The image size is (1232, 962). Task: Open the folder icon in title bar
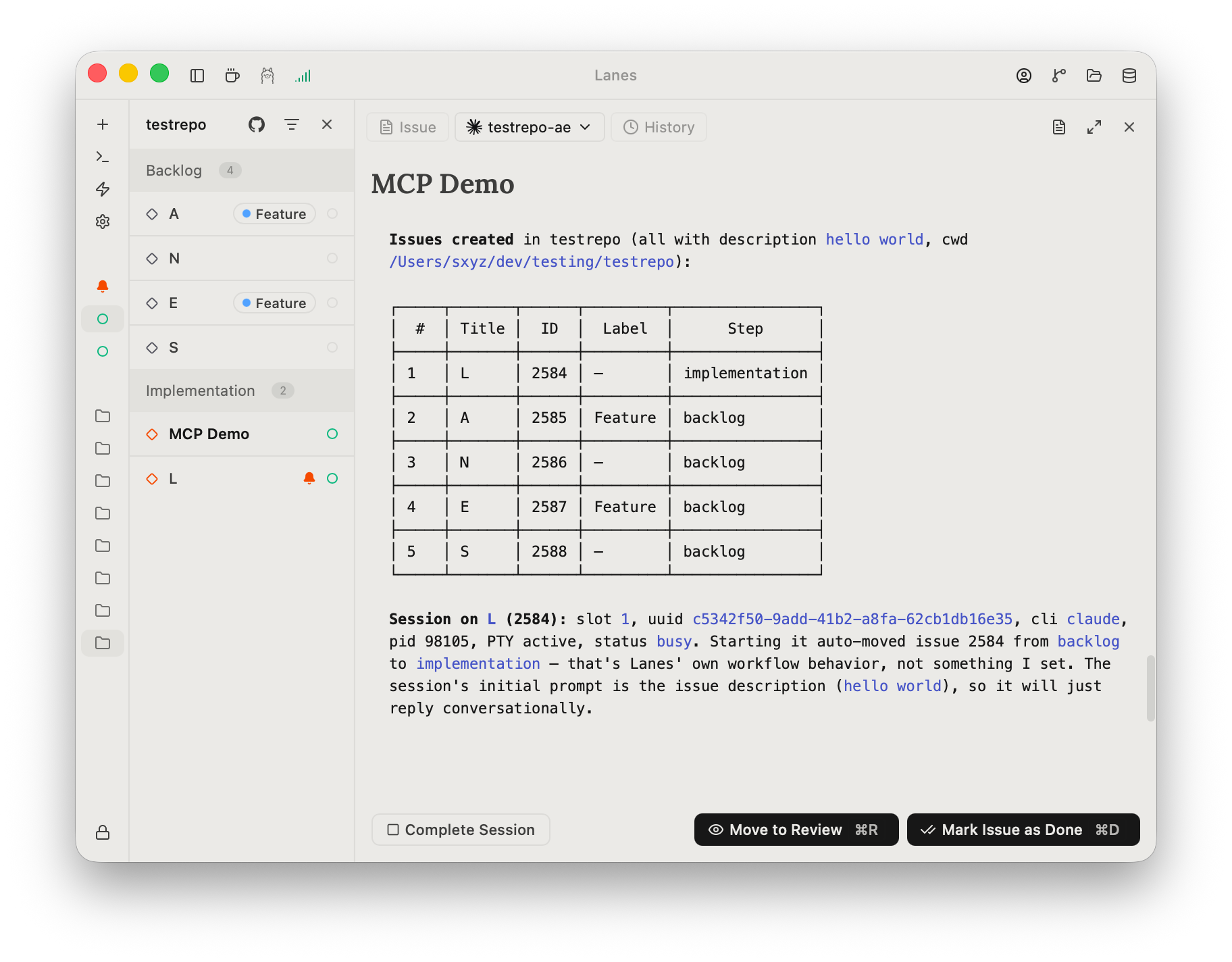tap(1094, 76)
